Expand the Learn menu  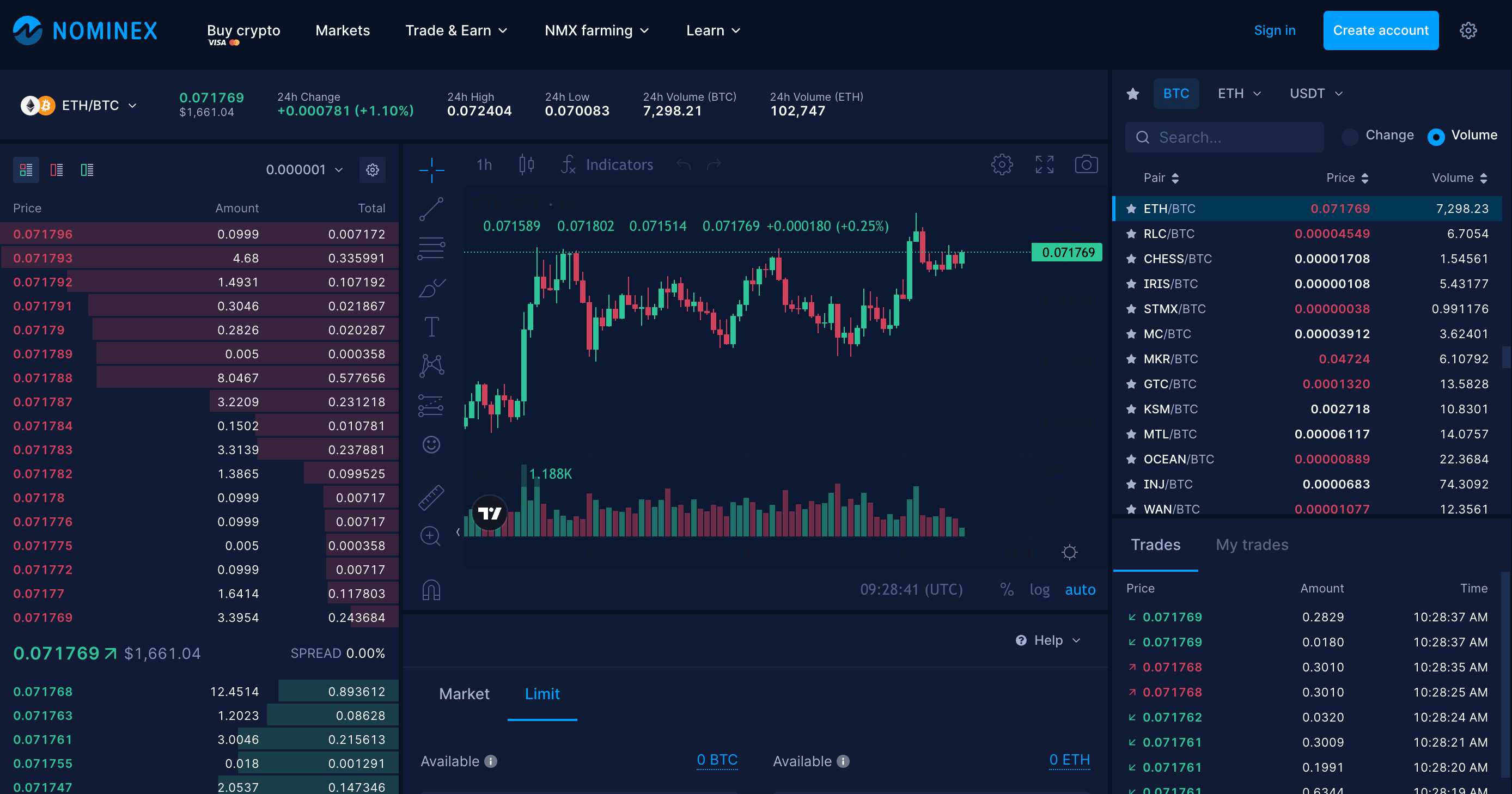coord(713,30)
